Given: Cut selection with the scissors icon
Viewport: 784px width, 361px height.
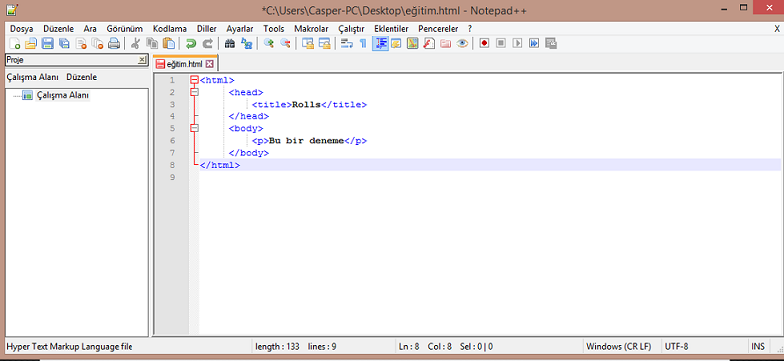Looking at the screenshot, I should point(135,44).
